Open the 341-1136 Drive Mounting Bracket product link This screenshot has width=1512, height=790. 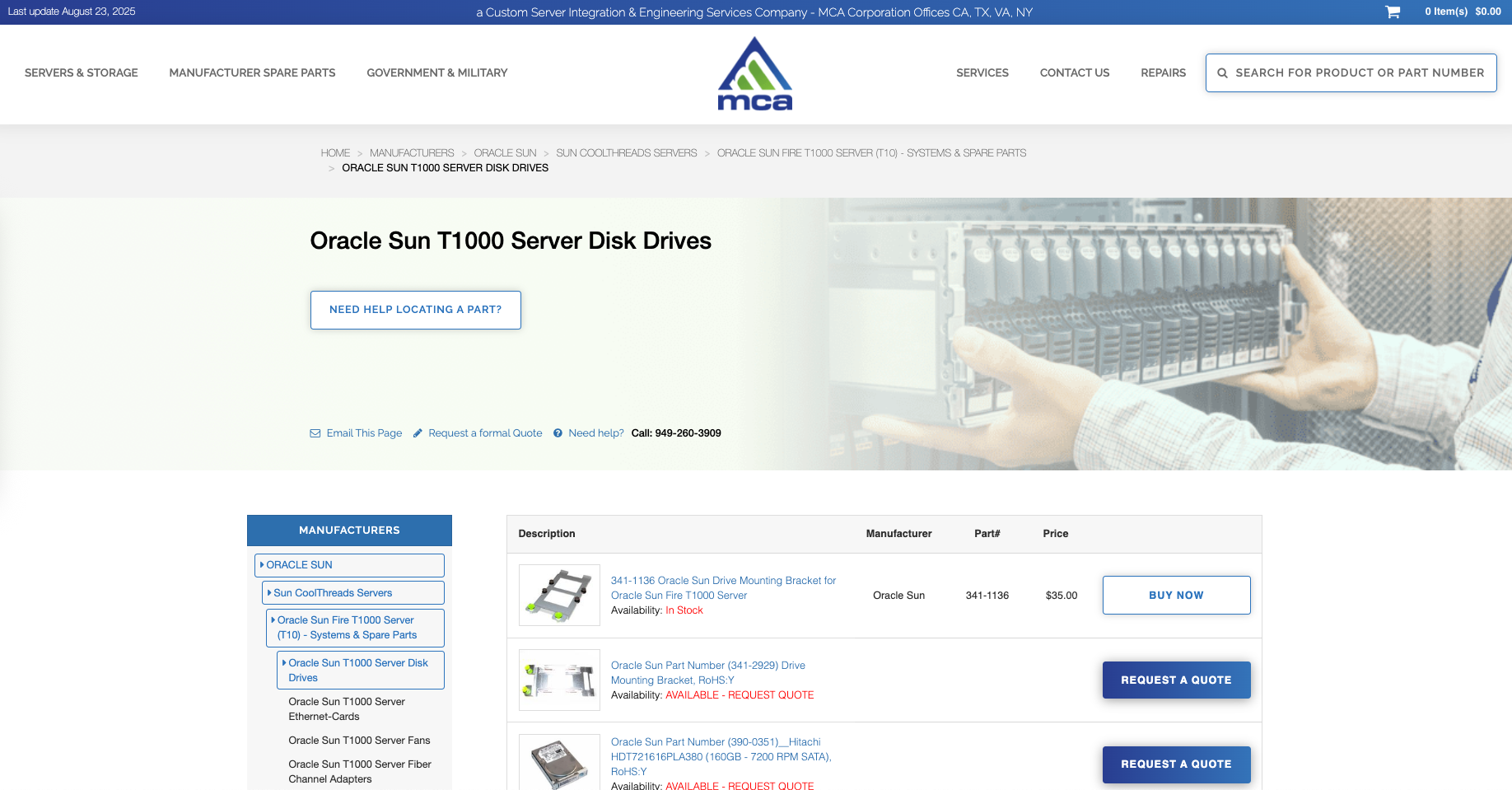[722, 587]
